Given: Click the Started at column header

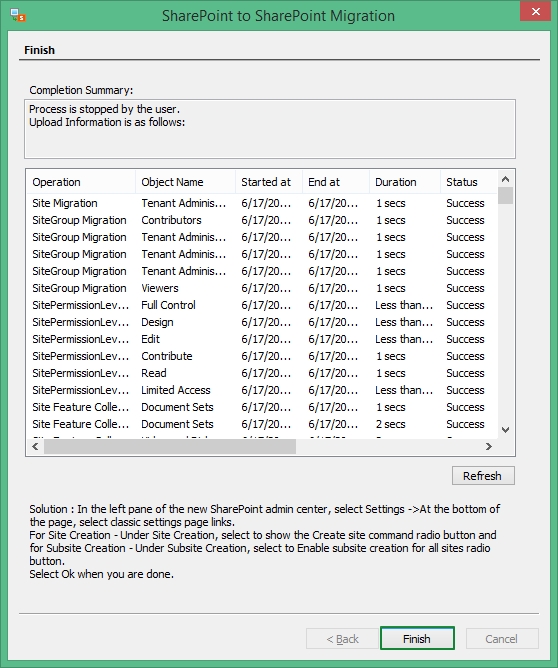Looking at the screenshot, I should (x=269, y=182).
